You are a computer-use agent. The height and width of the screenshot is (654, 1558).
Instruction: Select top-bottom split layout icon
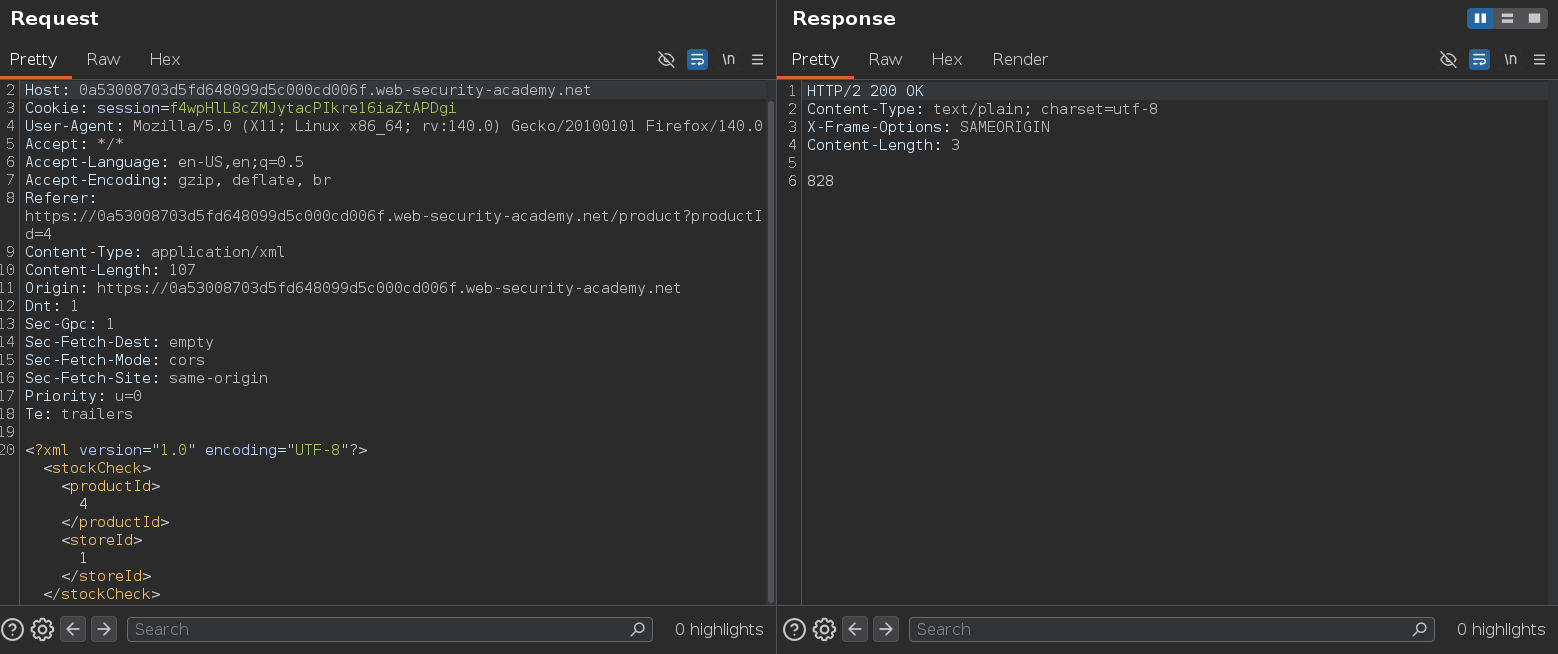1507,18
